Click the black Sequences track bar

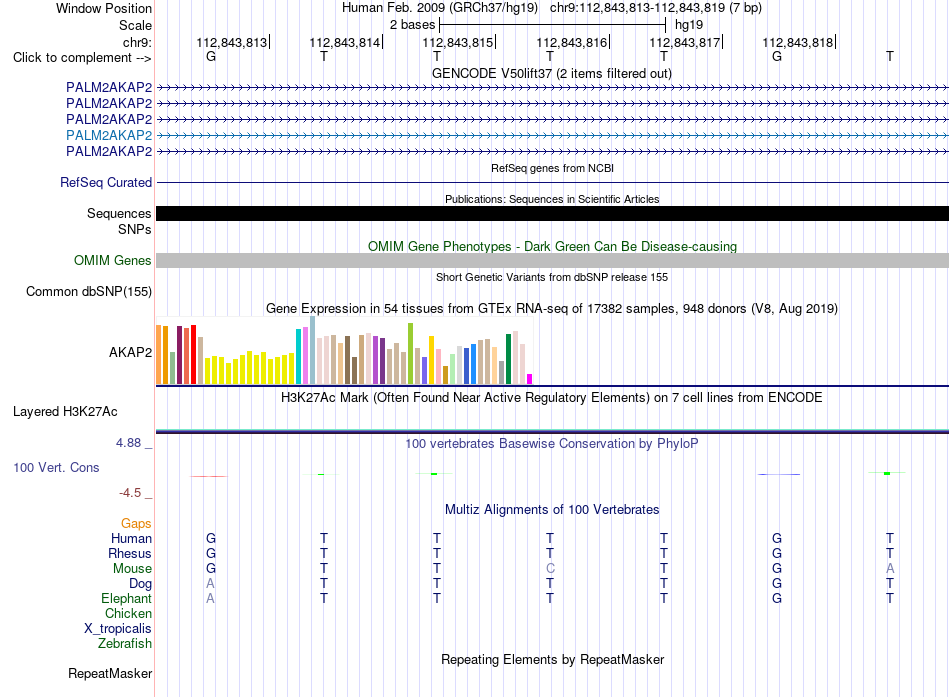pyautogui.click(x=553, y=213)
